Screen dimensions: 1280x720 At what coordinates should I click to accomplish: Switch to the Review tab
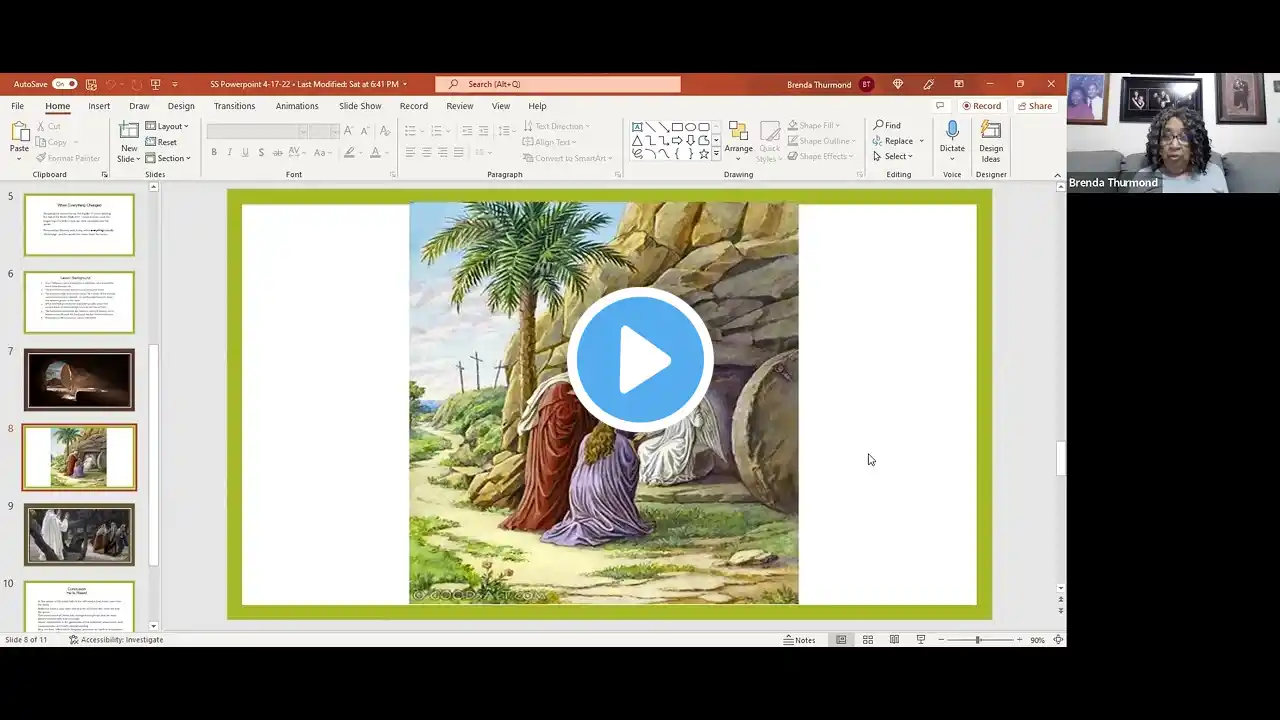coord(460,106)
